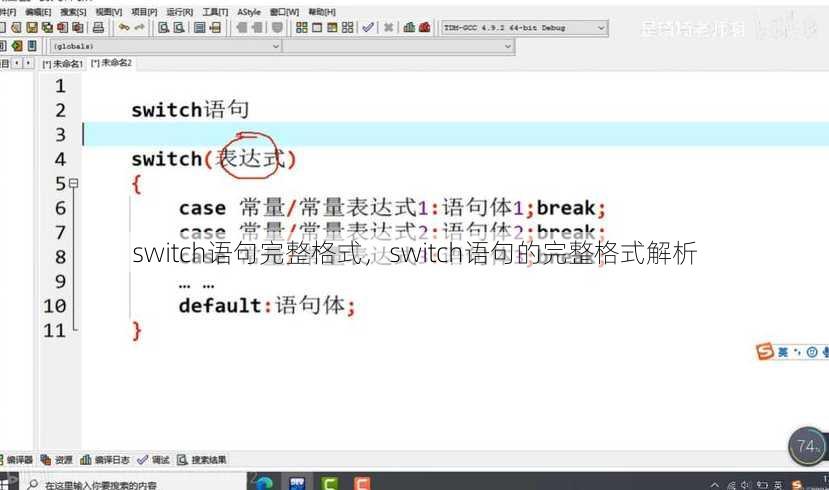Run the program using the Run icon
829x490 pixels.
317,27
